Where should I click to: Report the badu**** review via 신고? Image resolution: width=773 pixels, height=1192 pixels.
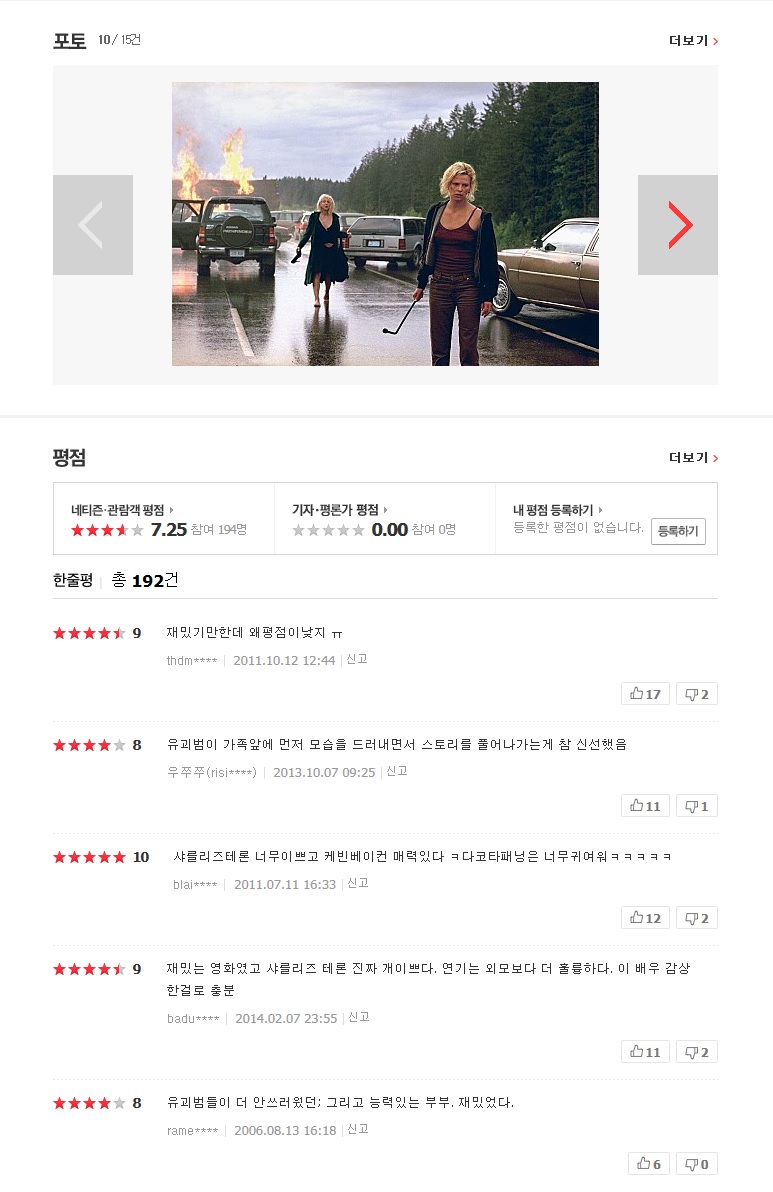[x=359, y=1017]
